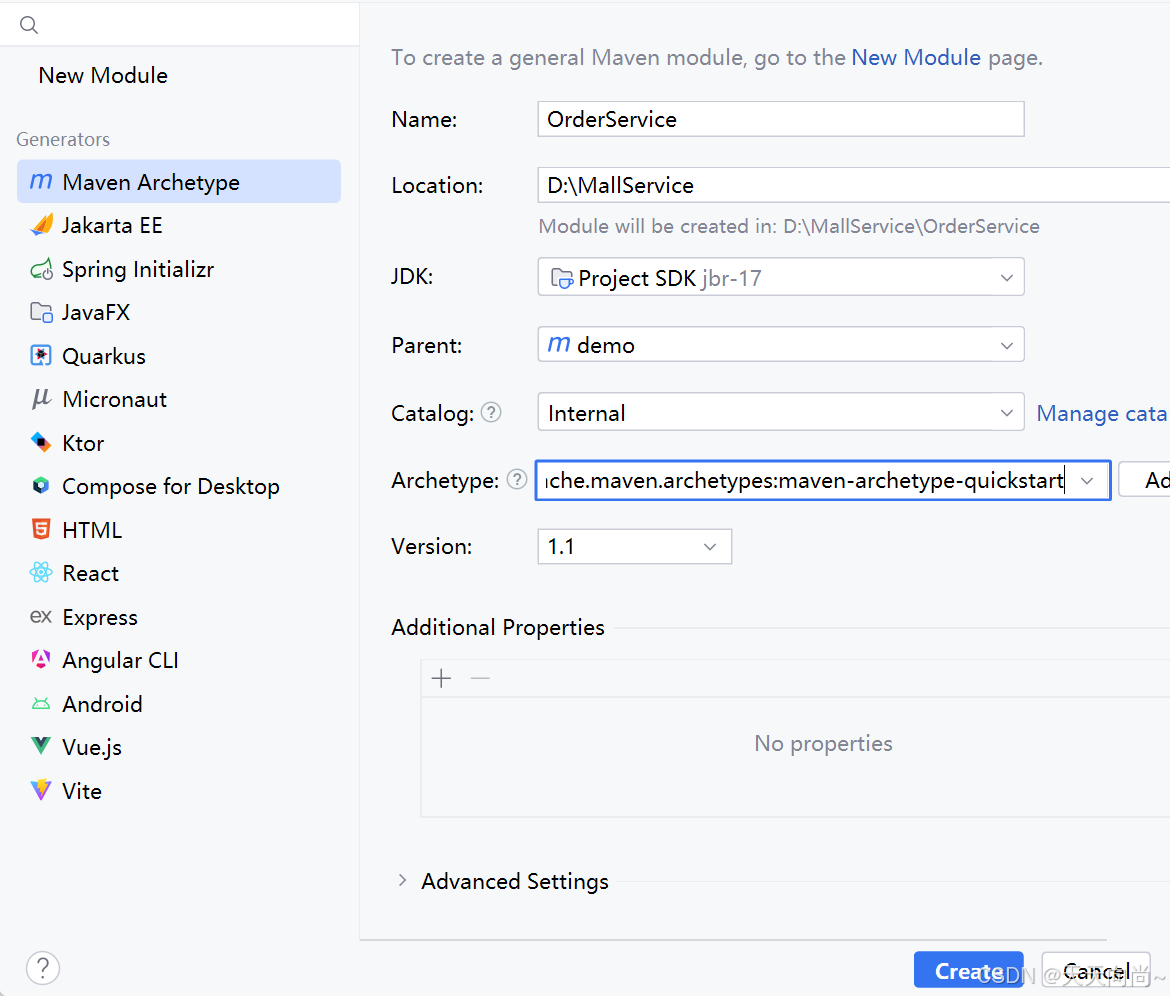Click the Name input field
Screen dimensions: 1170x996
(x=780, y=119)
